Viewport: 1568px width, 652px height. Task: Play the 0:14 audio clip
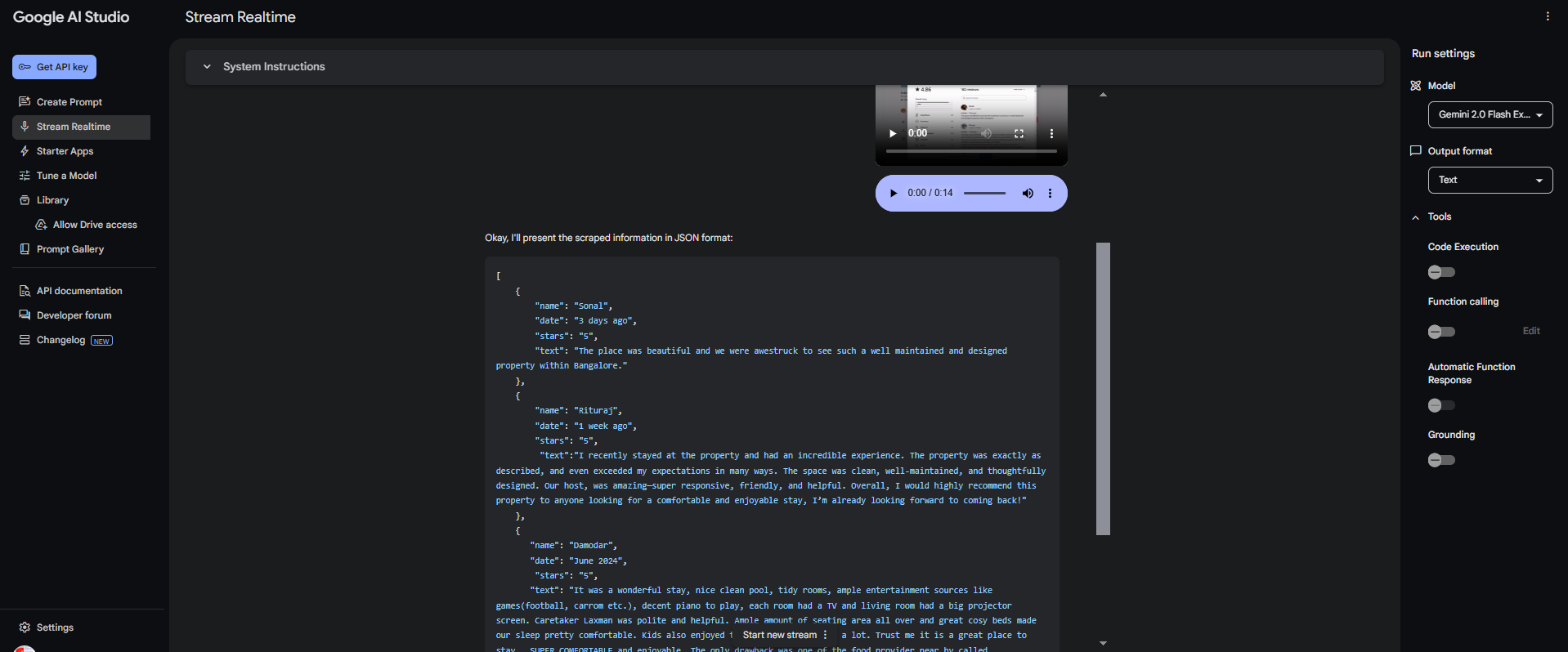894,194
